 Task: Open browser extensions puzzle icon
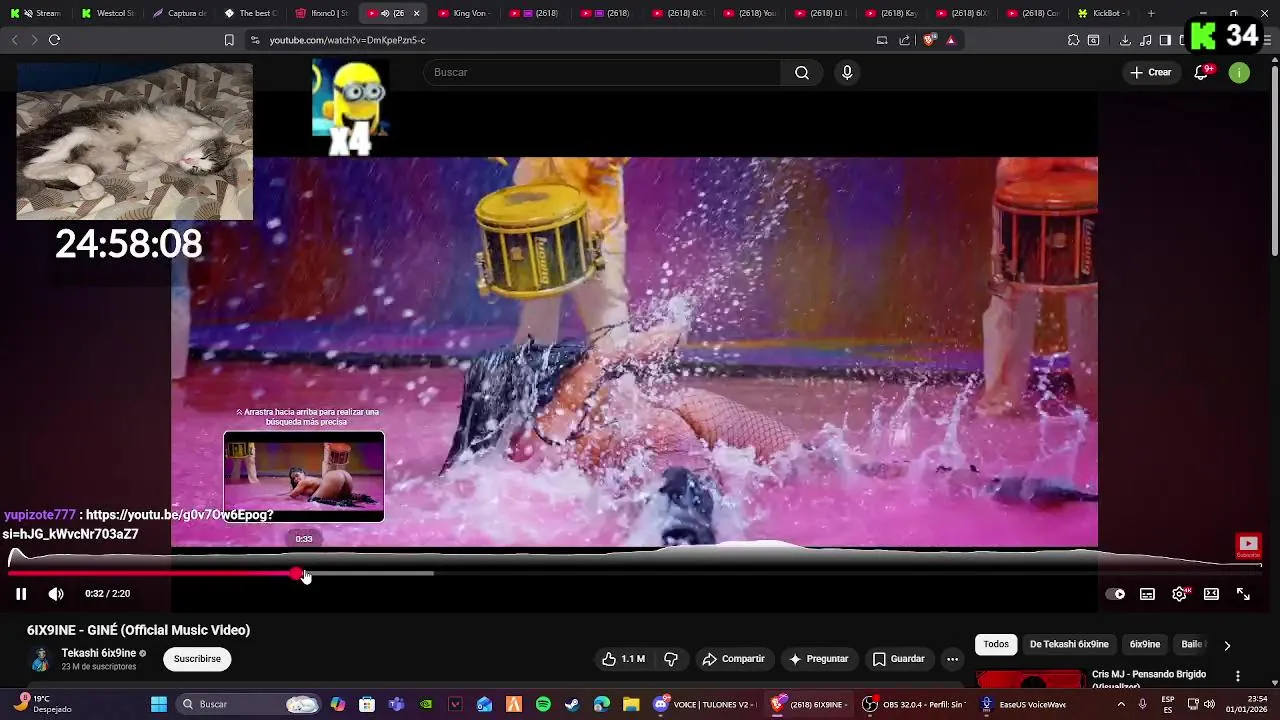pos(1073,40)
